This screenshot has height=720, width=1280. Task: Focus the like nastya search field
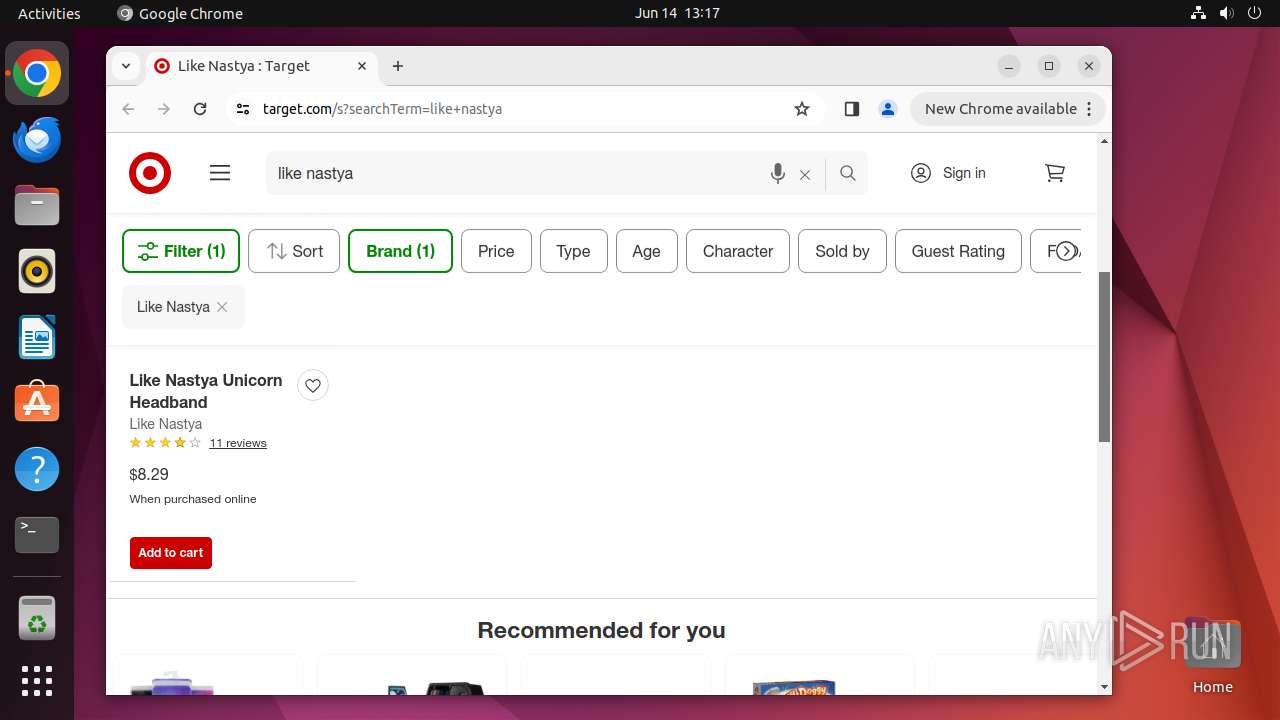(x=515, y=173)
